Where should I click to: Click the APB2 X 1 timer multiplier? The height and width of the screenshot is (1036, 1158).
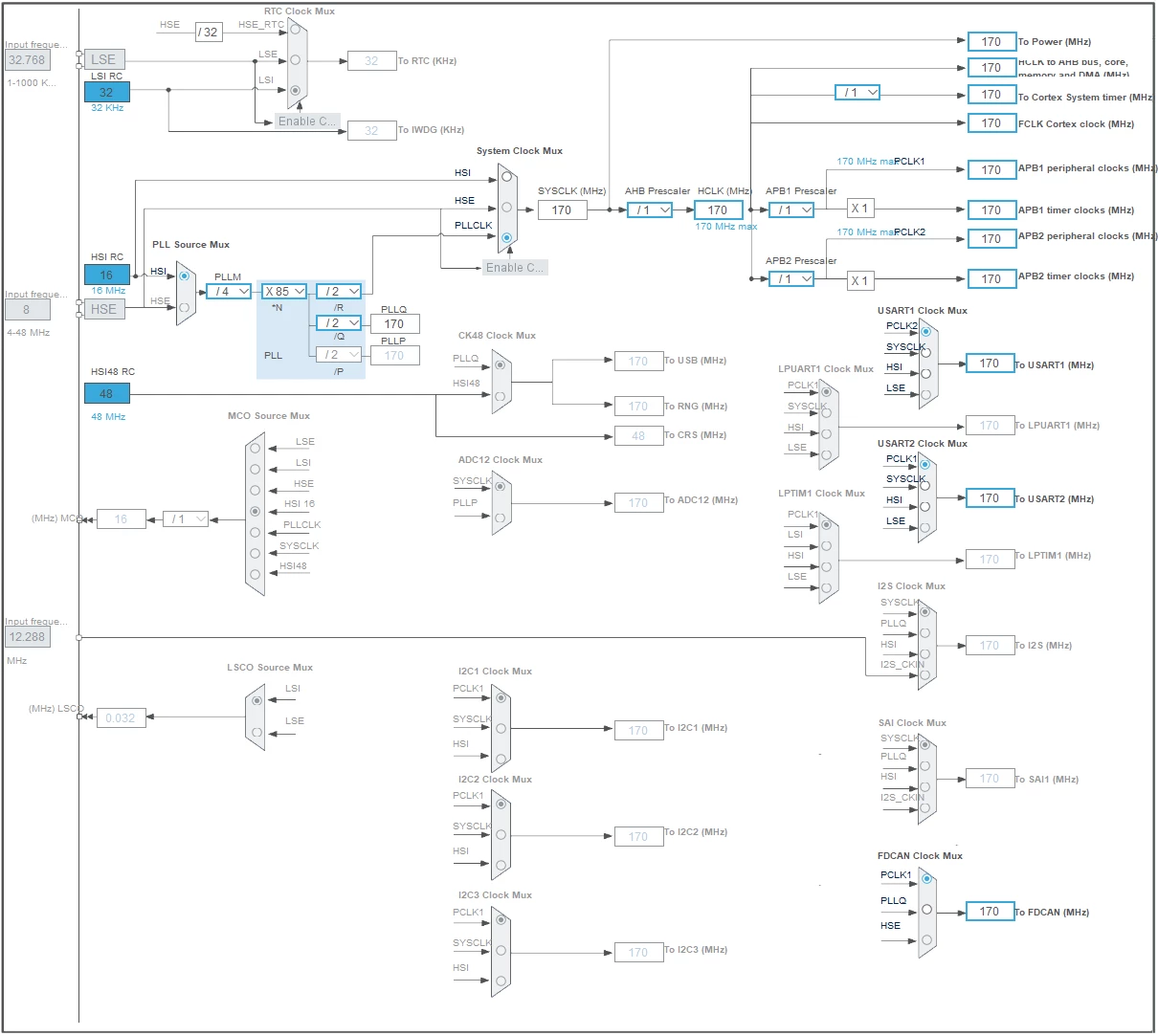860,280
